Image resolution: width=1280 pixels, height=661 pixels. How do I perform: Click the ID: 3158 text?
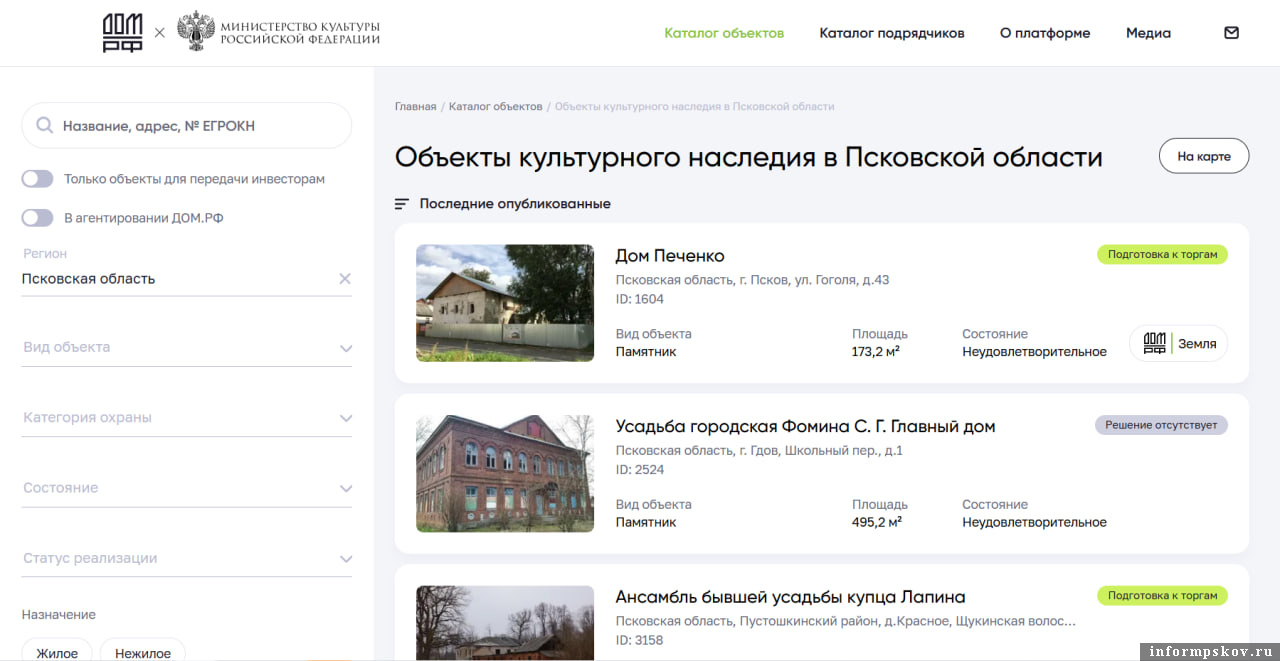coord(639,640)
